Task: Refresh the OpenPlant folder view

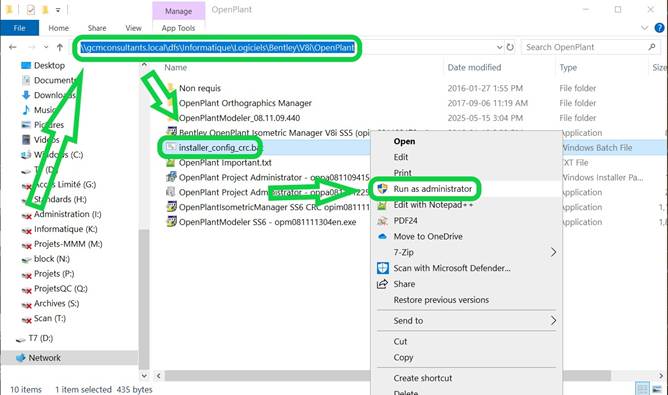Action: (510, 47)
